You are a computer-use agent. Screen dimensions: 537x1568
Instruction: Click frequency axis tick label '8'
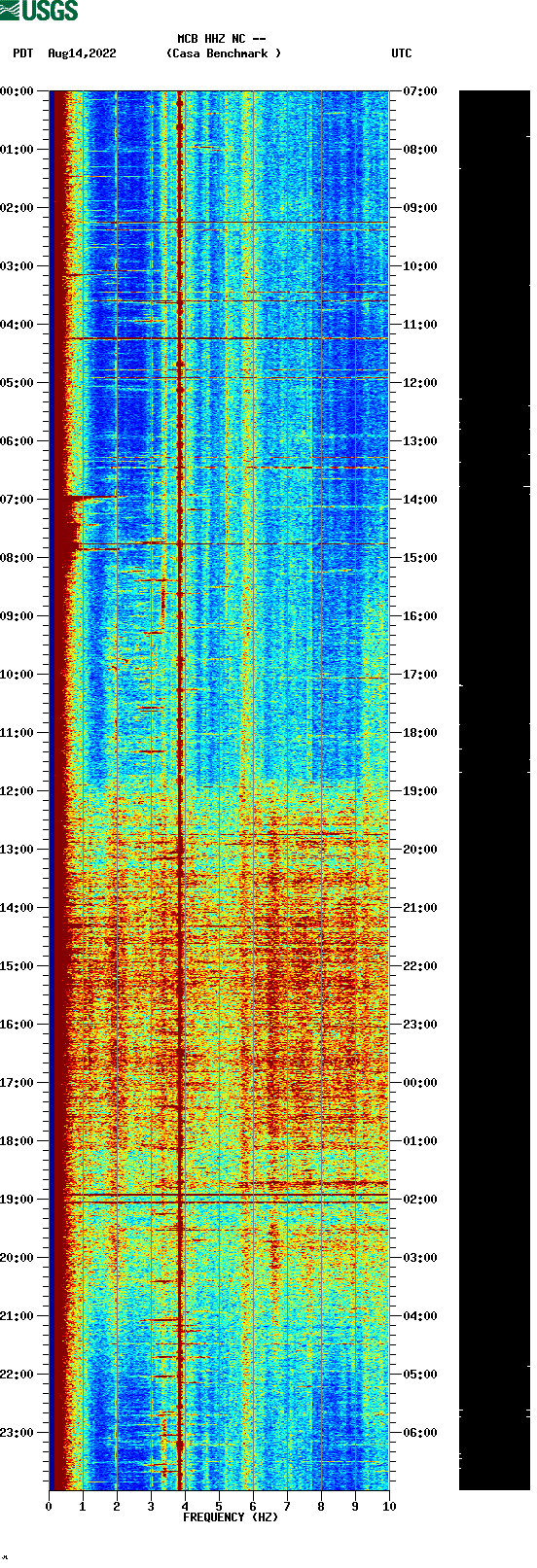[x=321, y=1507]
